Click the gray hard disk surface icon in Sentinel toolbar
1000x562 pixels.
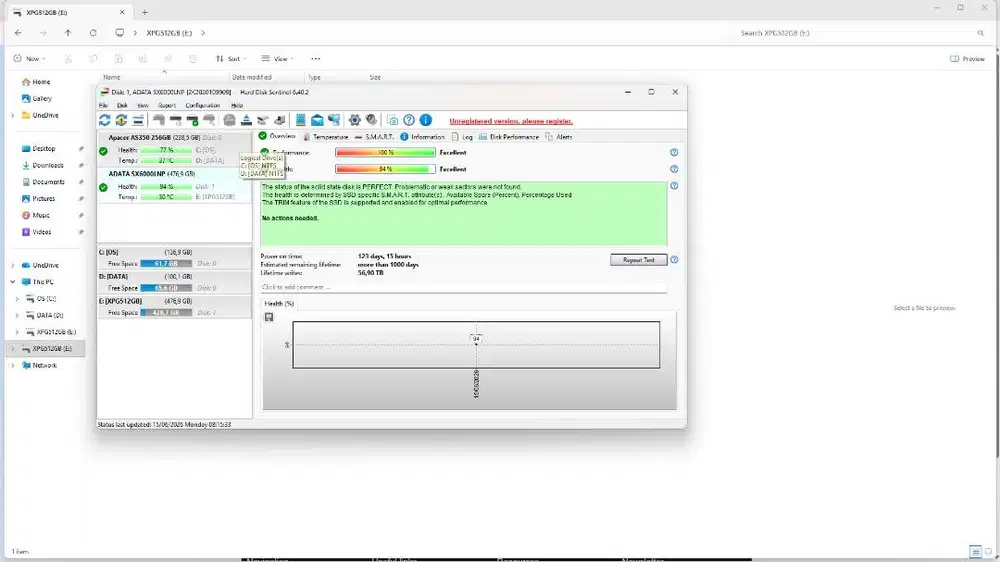click(230, 120)
